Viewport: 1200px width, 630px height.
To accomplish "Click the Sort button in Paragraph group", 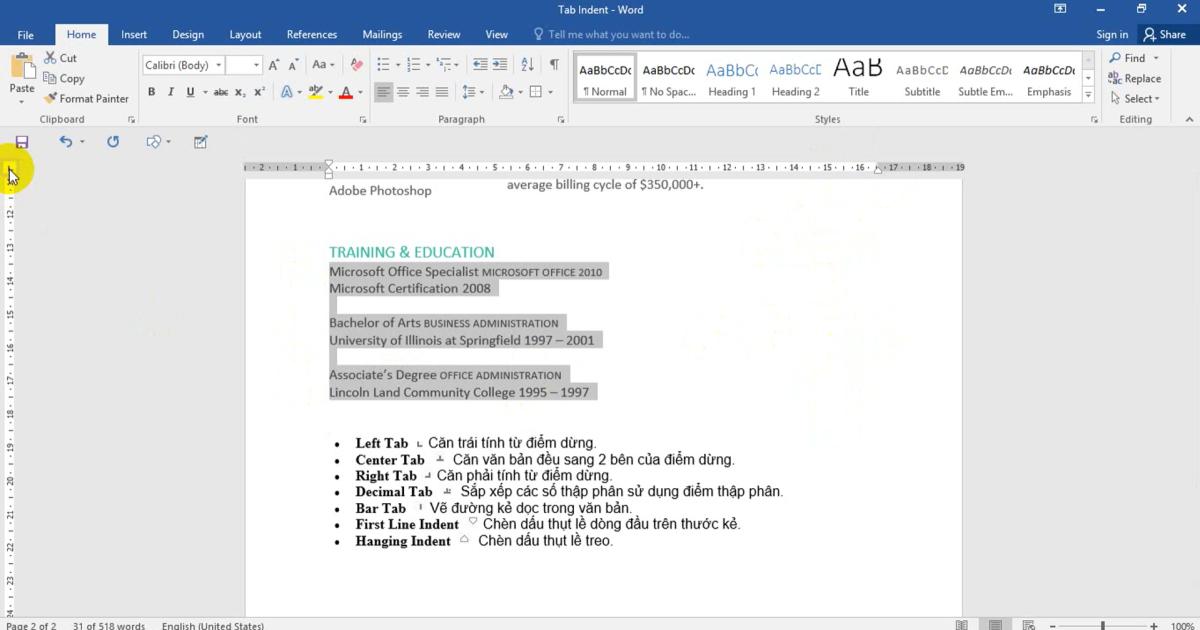I will point(528,65).
